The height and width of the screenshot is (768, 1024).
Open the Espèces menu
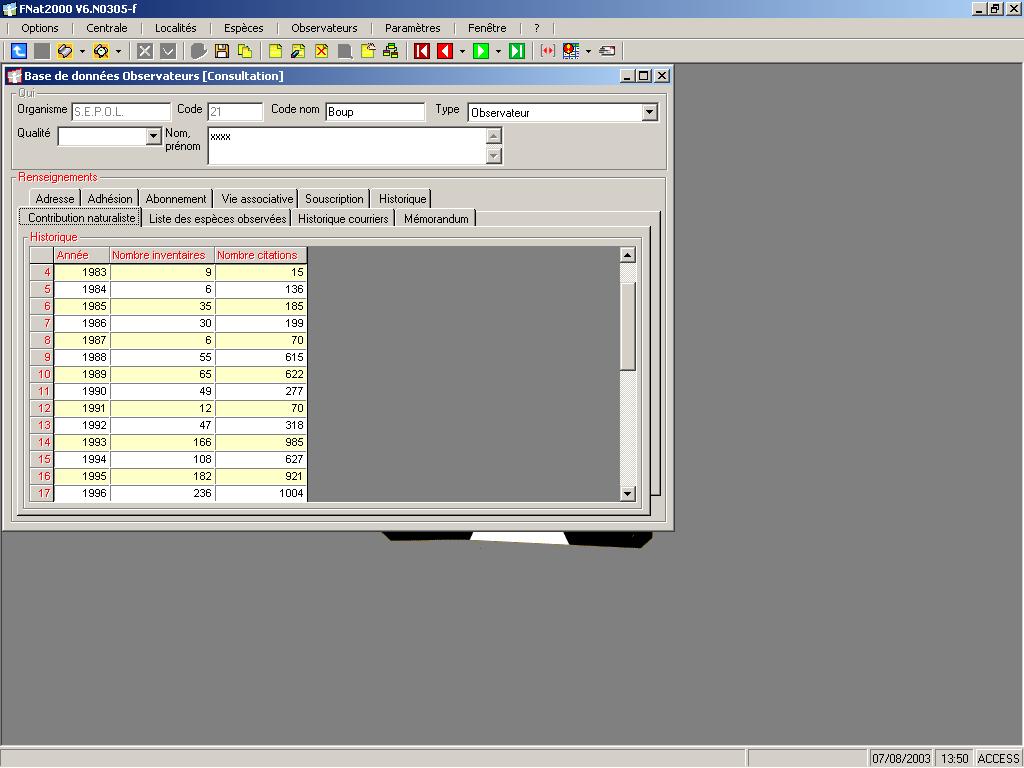[x=244, y=28]
